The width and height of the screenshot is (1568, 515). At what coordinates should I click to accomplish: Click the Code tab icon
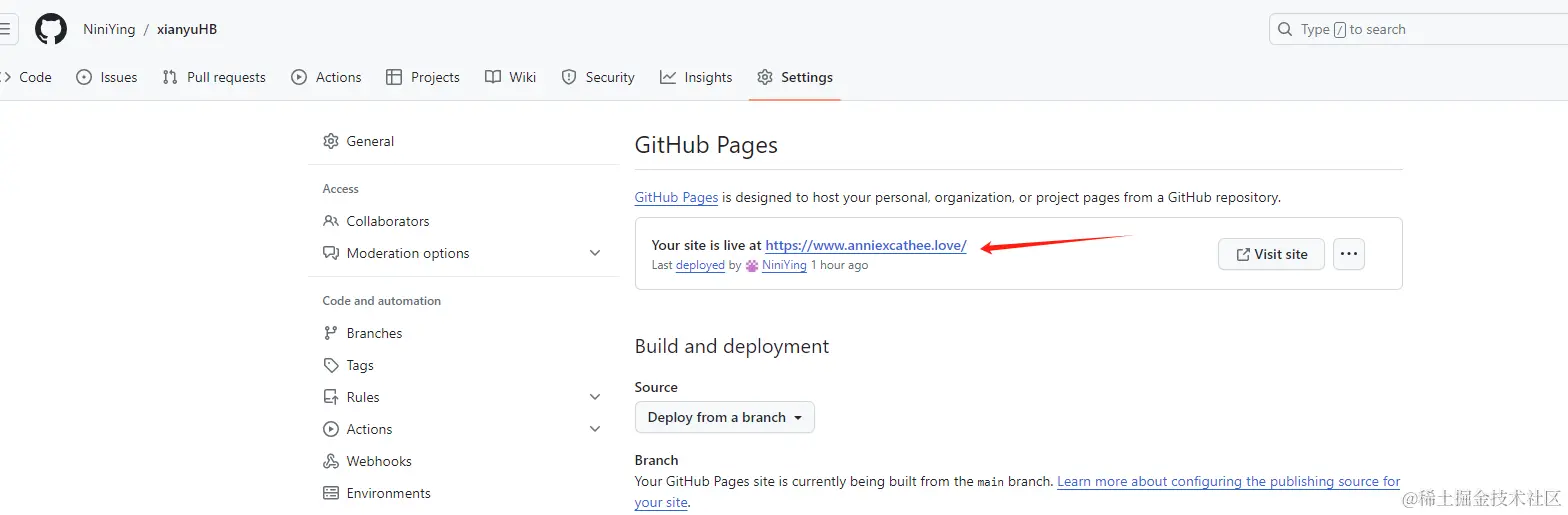pyautogui.click(x=6, y=77)
